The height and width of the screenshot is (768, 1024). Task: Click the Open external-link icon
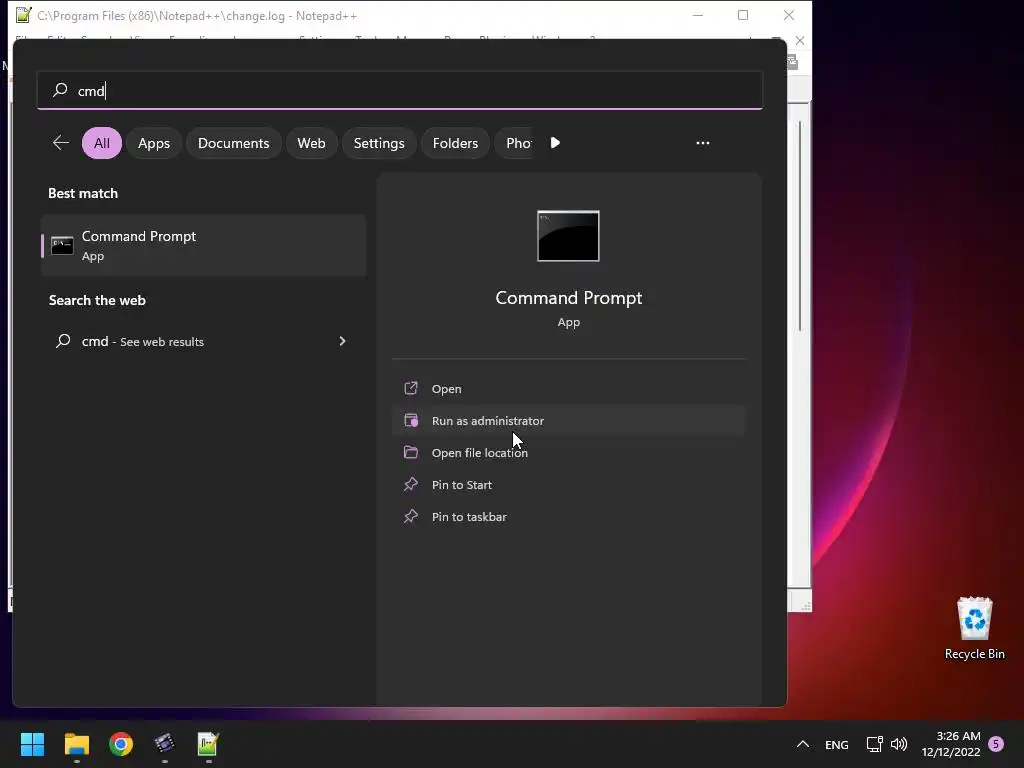(411, 388)
